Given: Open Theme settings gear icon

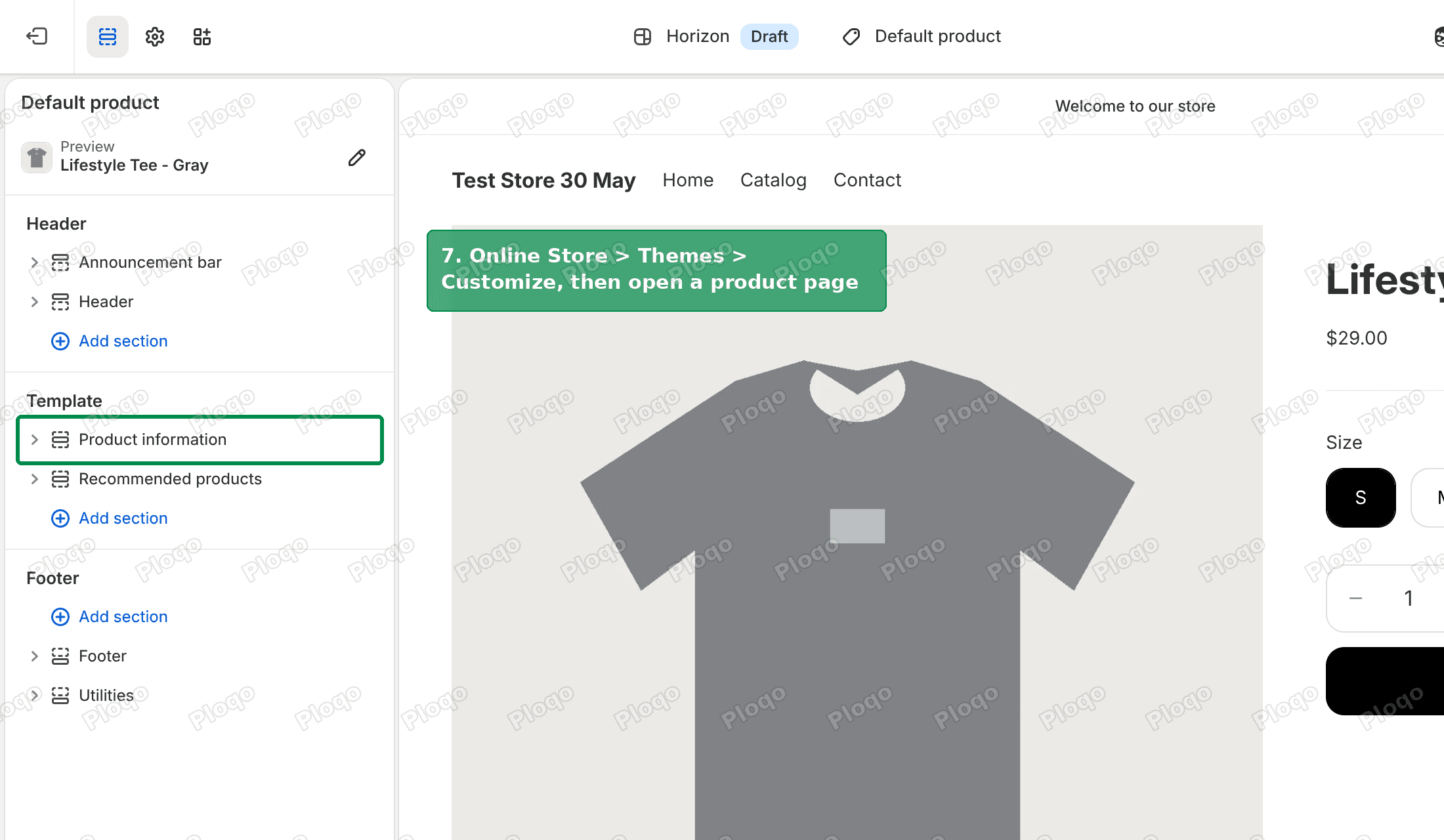Looking at the screenshot, I should (155, 37).
